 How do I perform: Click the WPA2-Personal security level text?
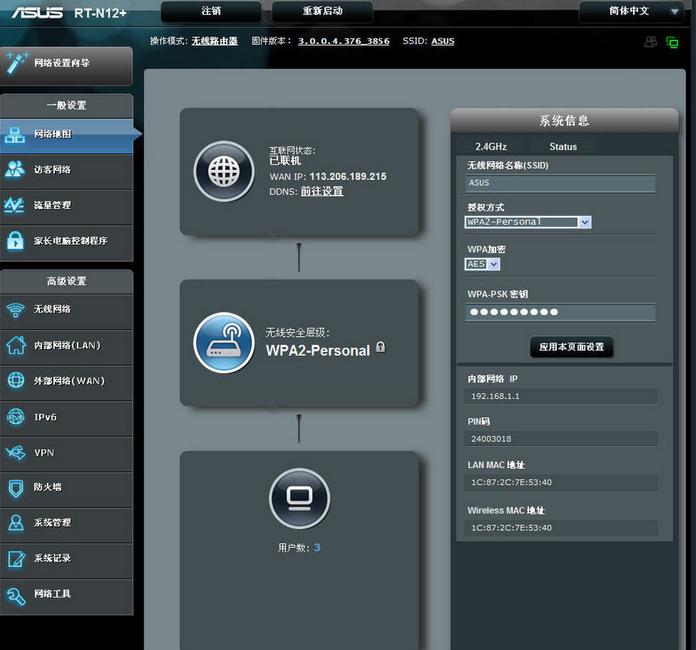[318, 351]
